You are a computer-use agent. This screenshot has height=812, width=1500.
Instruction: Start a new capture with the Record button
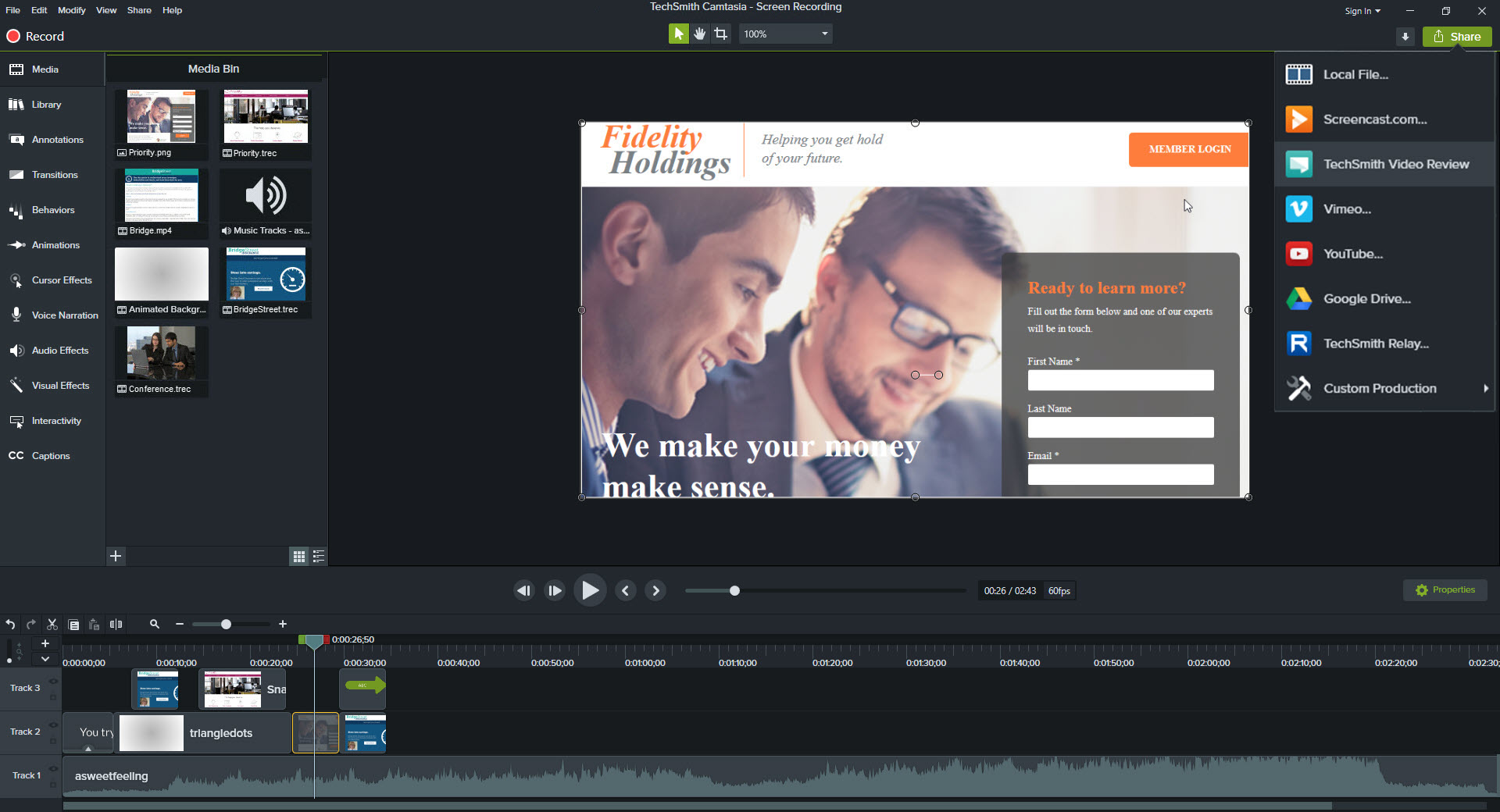point(34,36)
